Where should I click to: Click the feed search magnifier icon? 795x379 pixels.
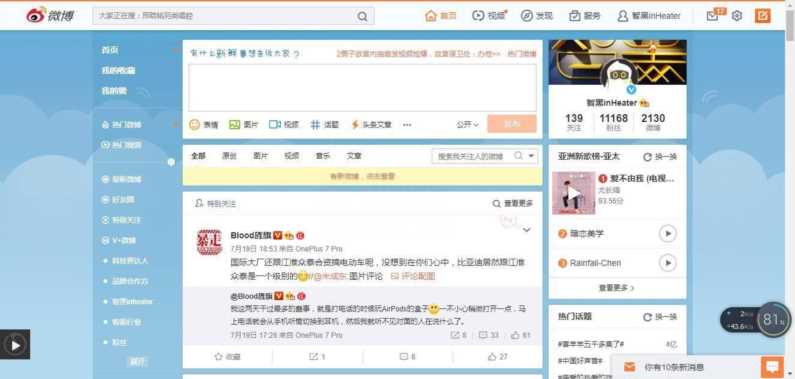pyautogui.click(x=518, y=156)
